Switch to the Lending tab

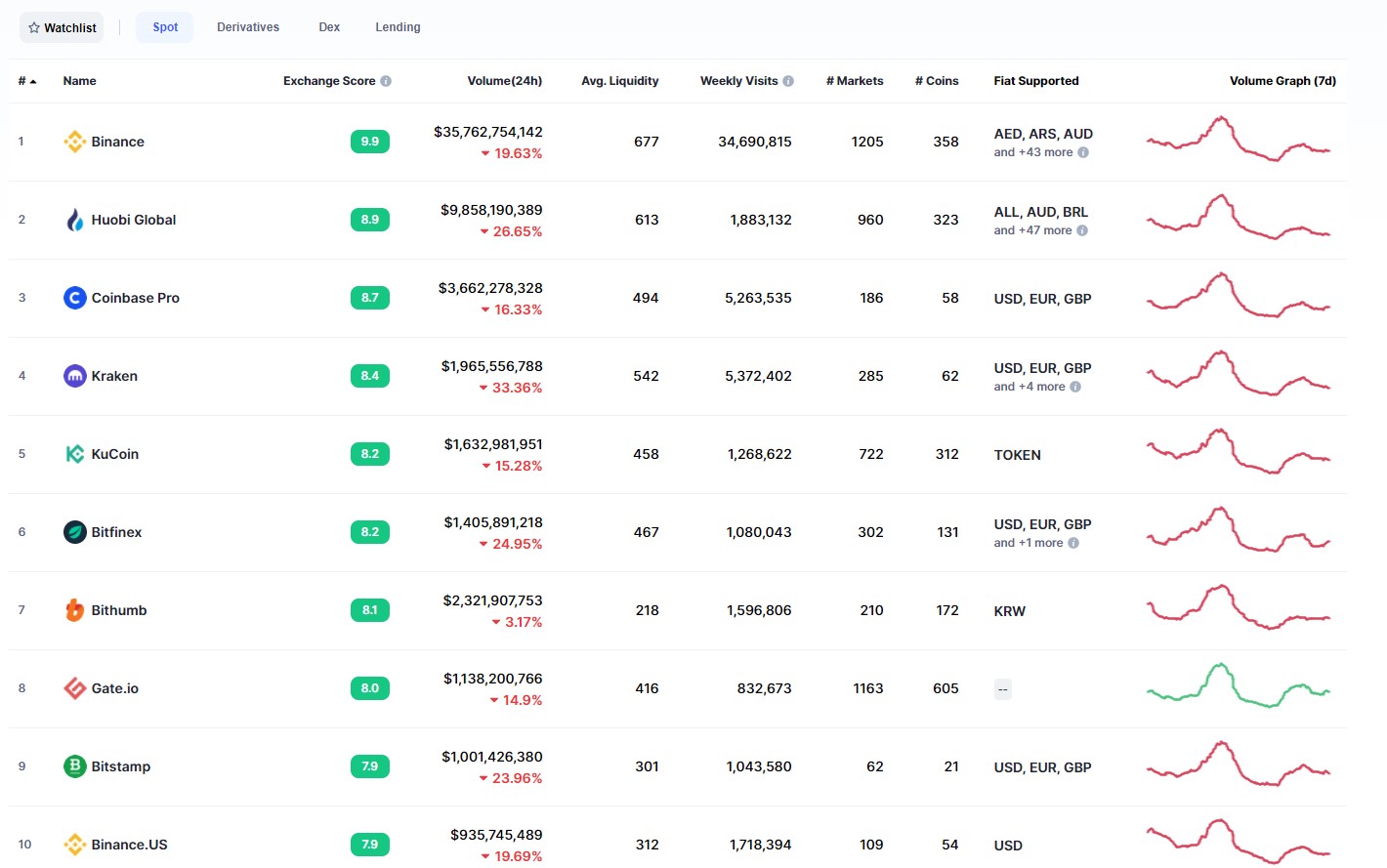click(398, 27)
